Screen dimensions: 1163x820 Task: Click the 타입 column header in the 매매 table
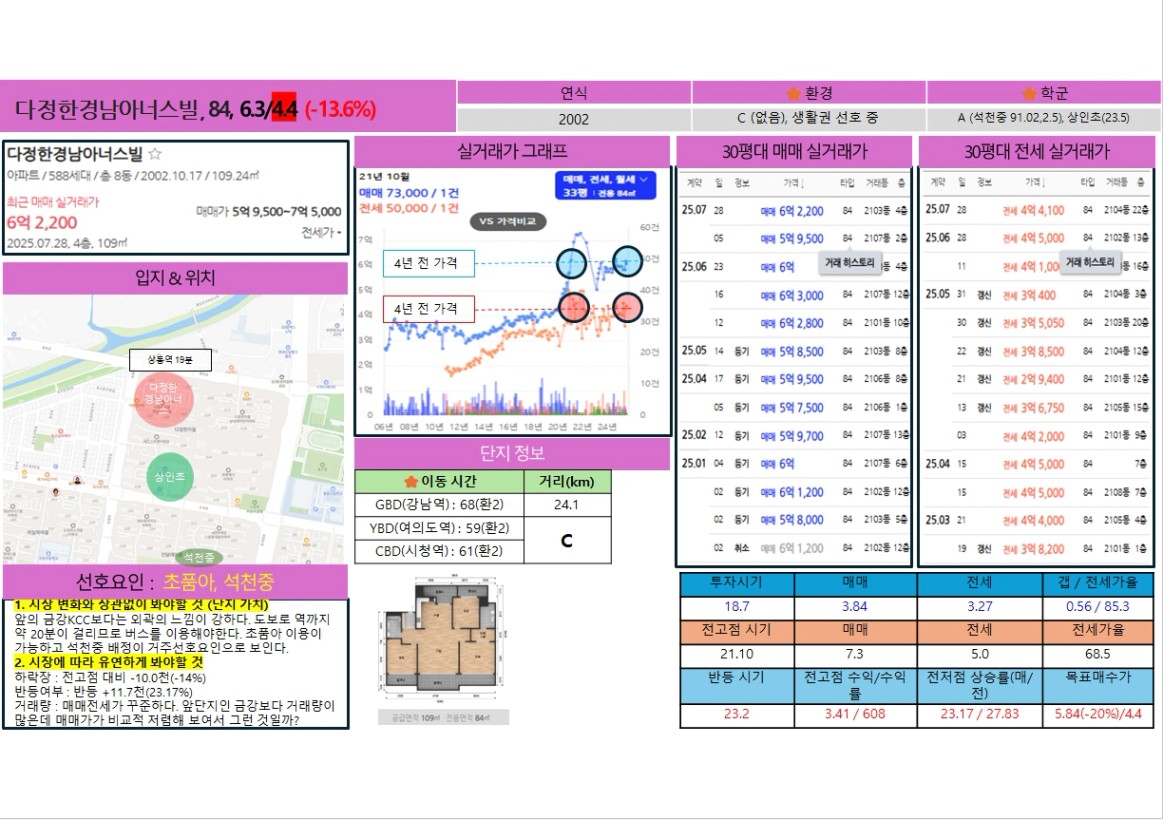pos(847,182)
